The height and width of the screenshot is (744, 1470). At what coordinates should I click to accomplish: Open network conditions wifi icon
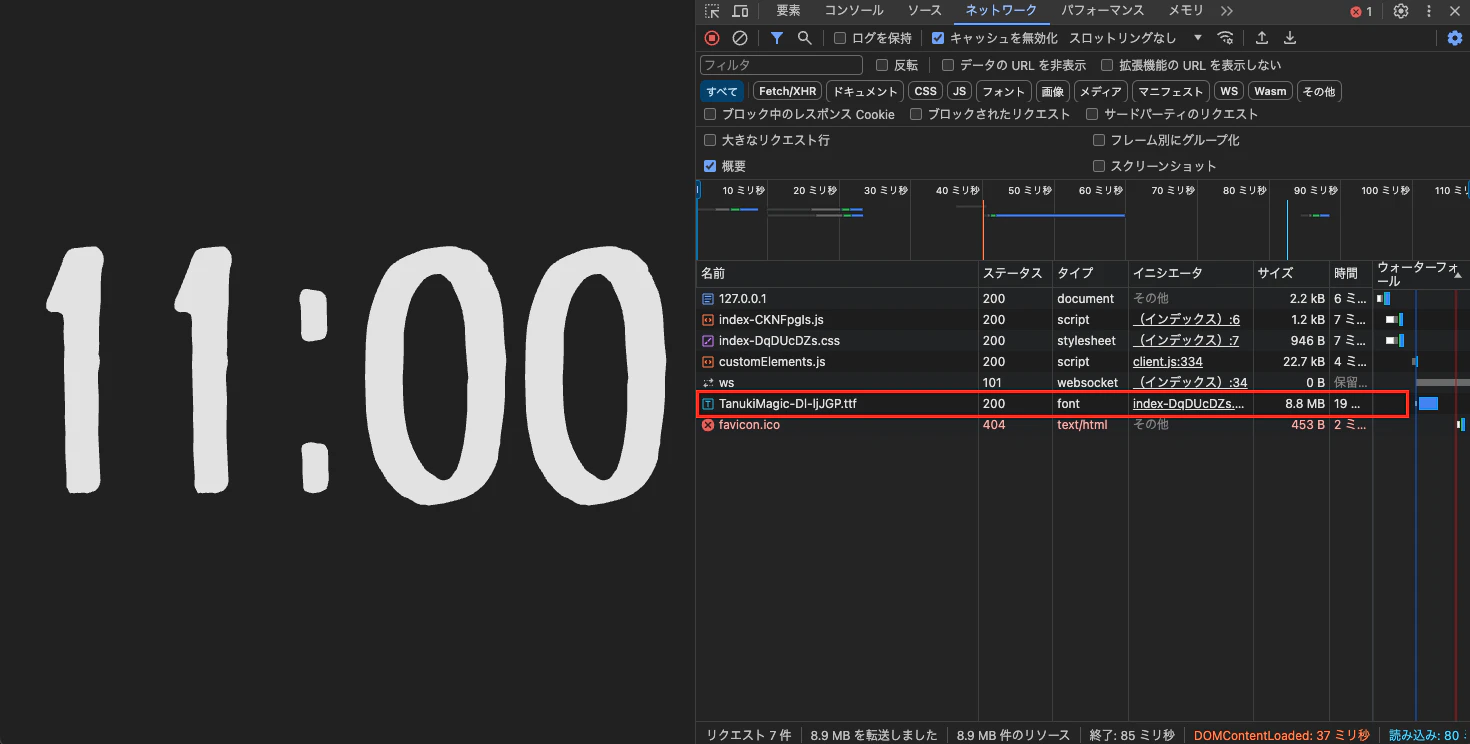pos(1225,38)
